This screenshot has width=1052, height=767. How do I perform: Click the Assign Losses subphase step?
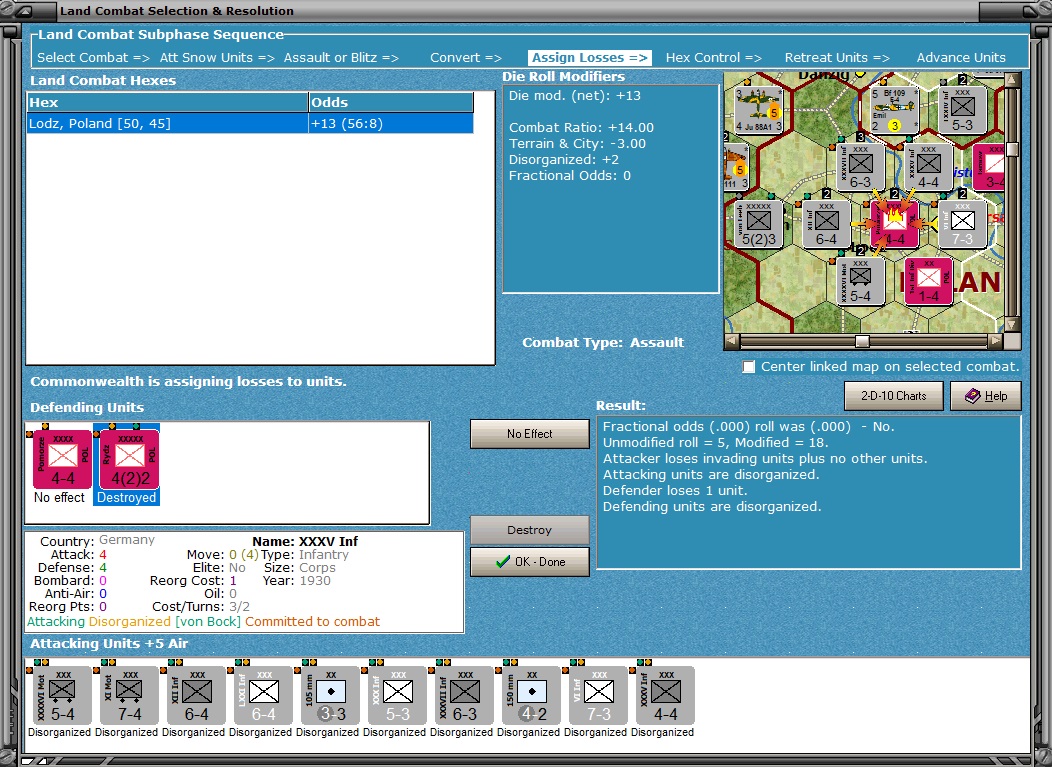pos(590,58)
